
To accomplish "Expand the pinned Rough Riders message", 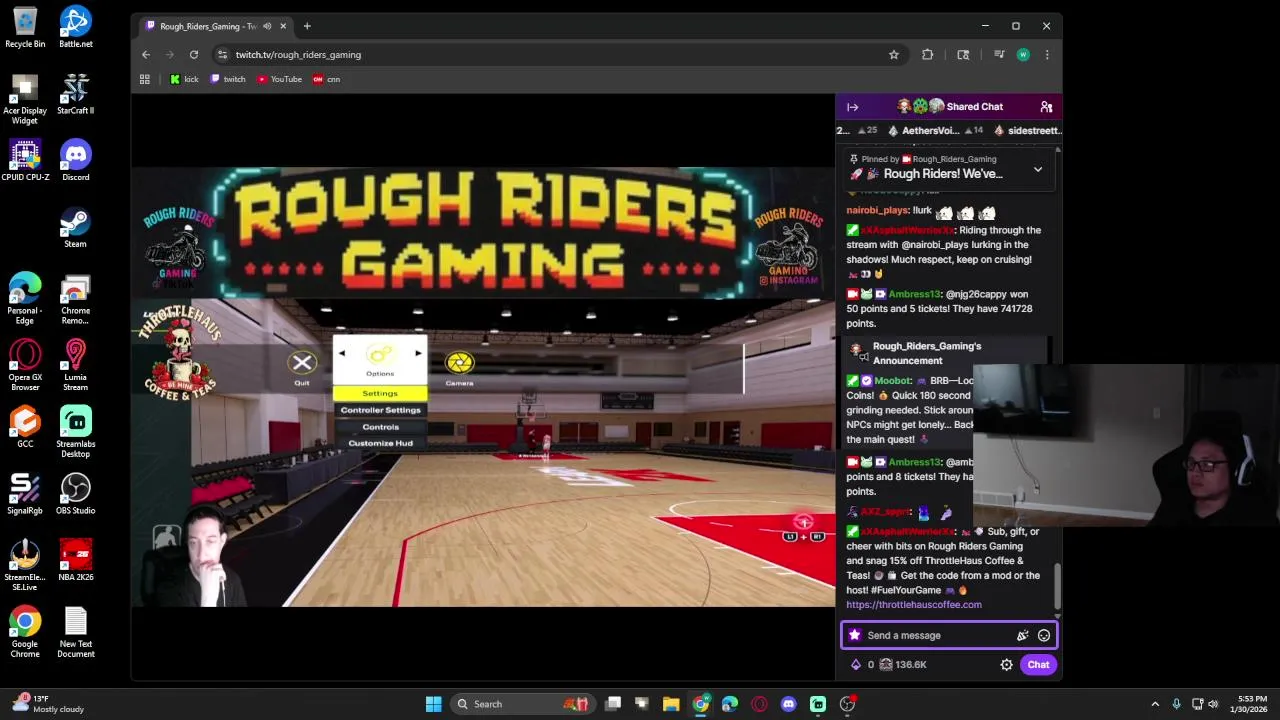I will 1038,170.
